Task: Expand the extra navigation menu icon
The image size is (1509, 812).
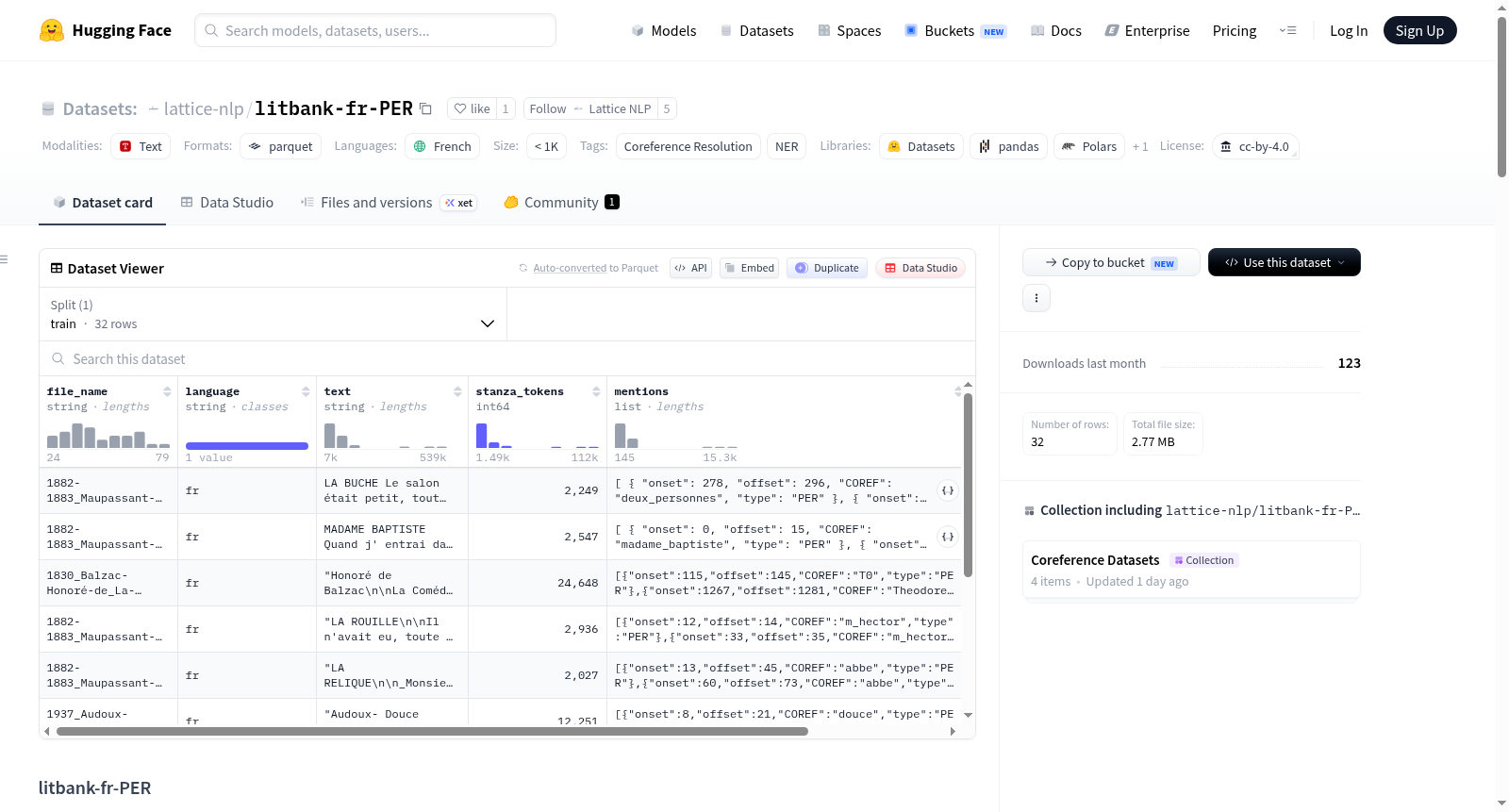Action: coord(1287,30)
